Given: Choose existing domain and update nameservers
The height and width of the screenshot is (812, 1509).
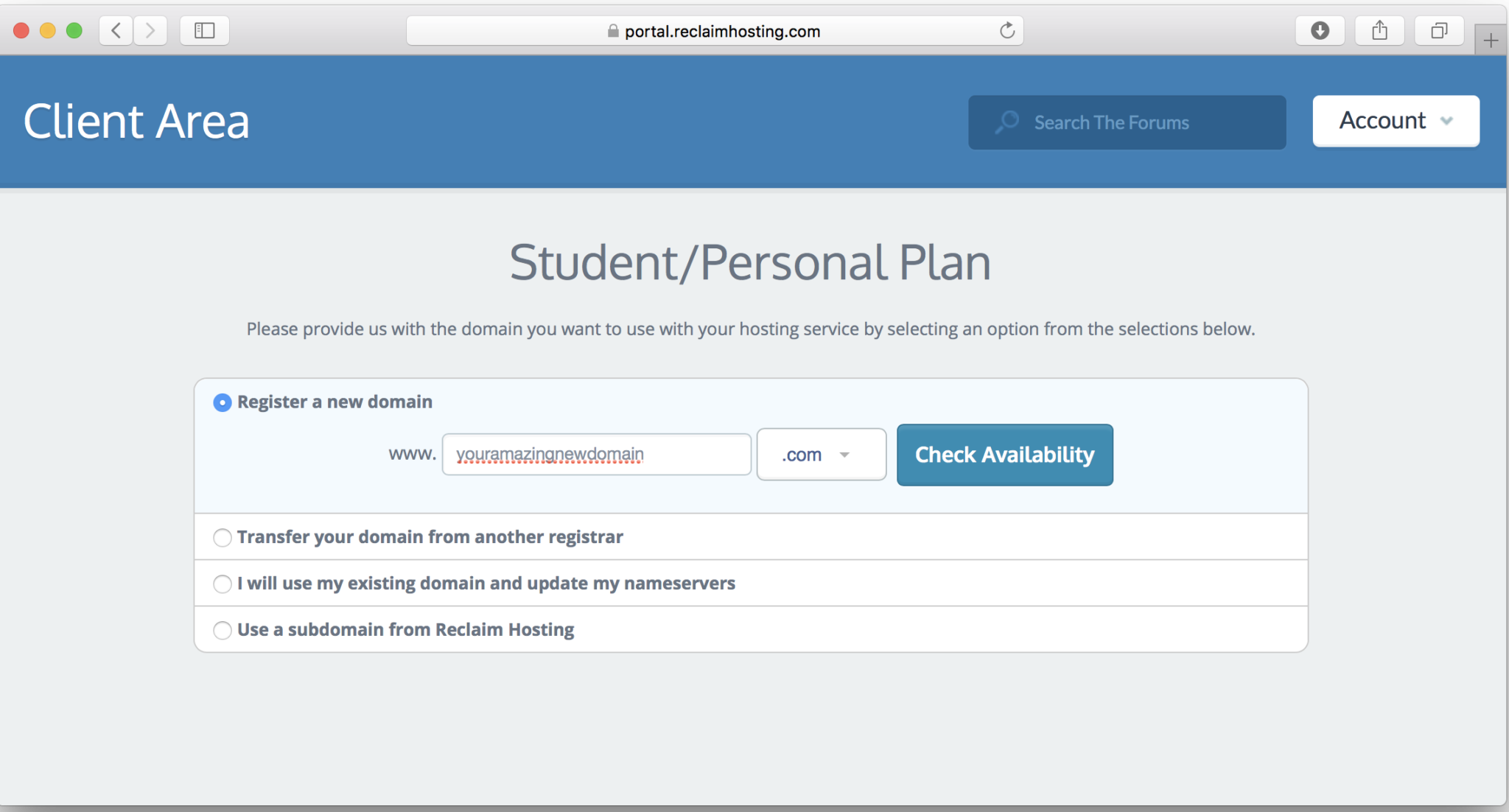Looking at the screenshot, I should click(223, 584).
